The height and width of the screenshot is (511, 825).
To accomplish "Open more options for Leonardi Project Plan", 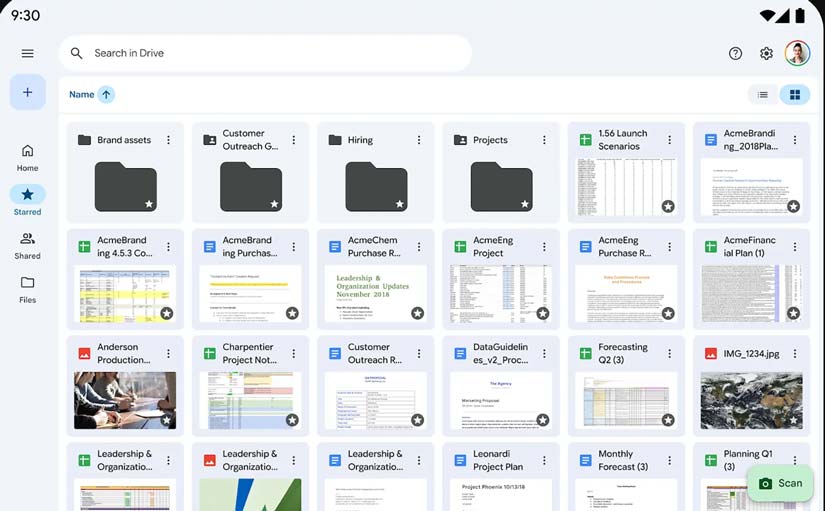I will point(544,460).
